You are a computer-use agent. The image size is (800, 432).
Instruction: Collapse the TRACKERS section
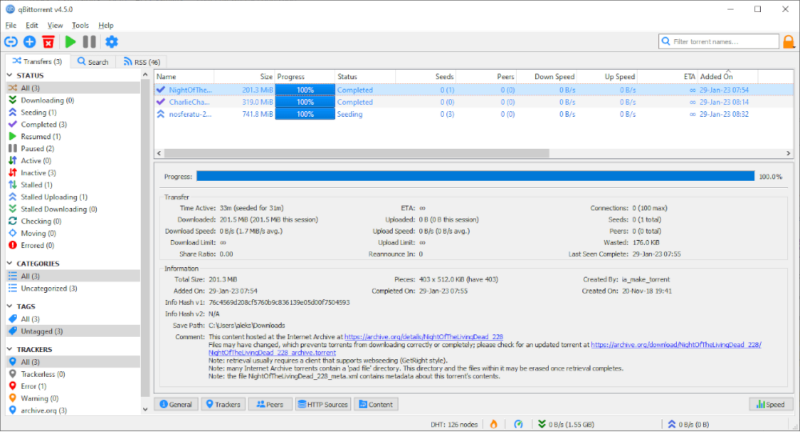(10, 349)
